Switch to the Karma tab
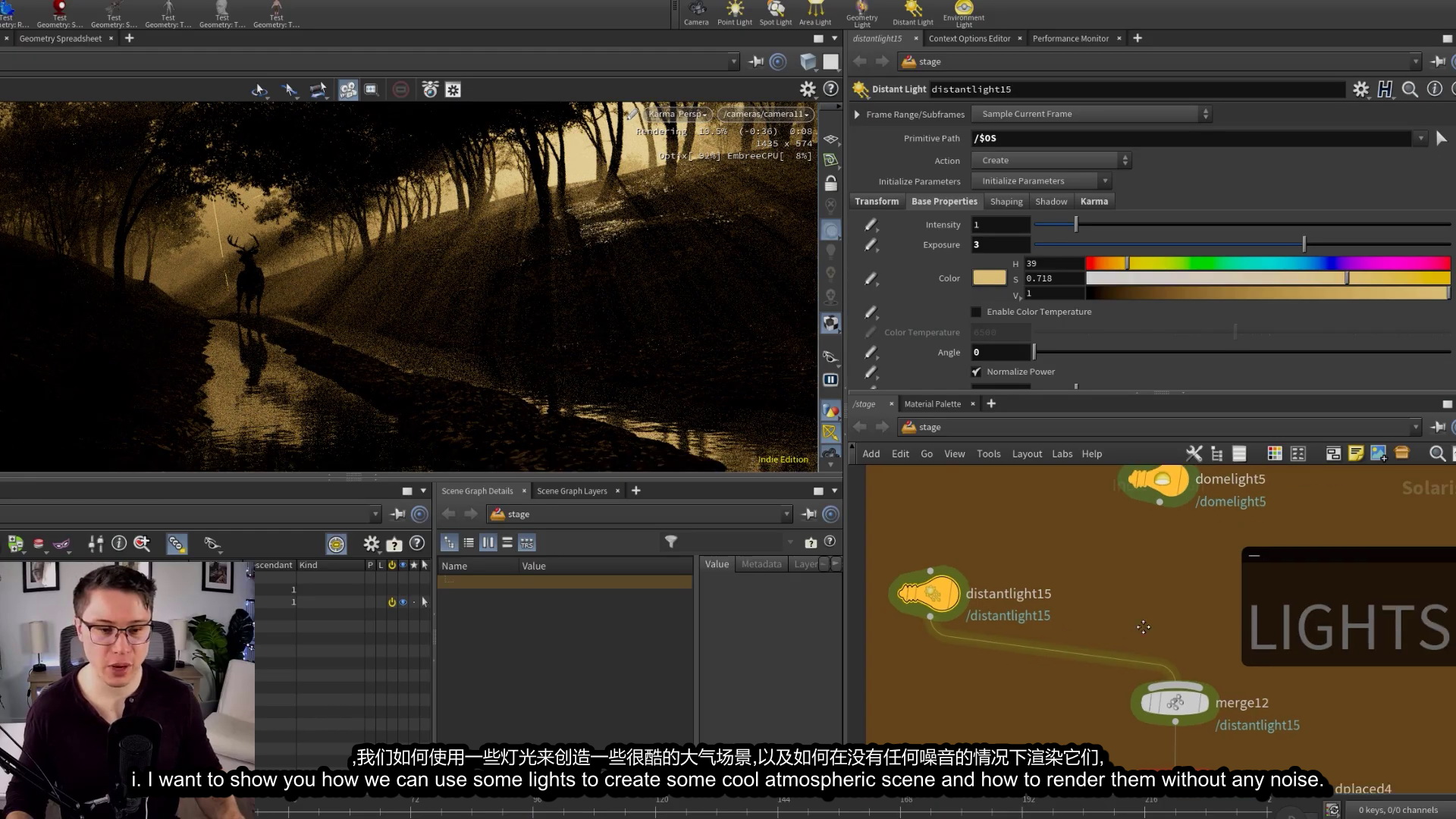The width and height of the screenshot is (1456, 819). (1094, 201)
